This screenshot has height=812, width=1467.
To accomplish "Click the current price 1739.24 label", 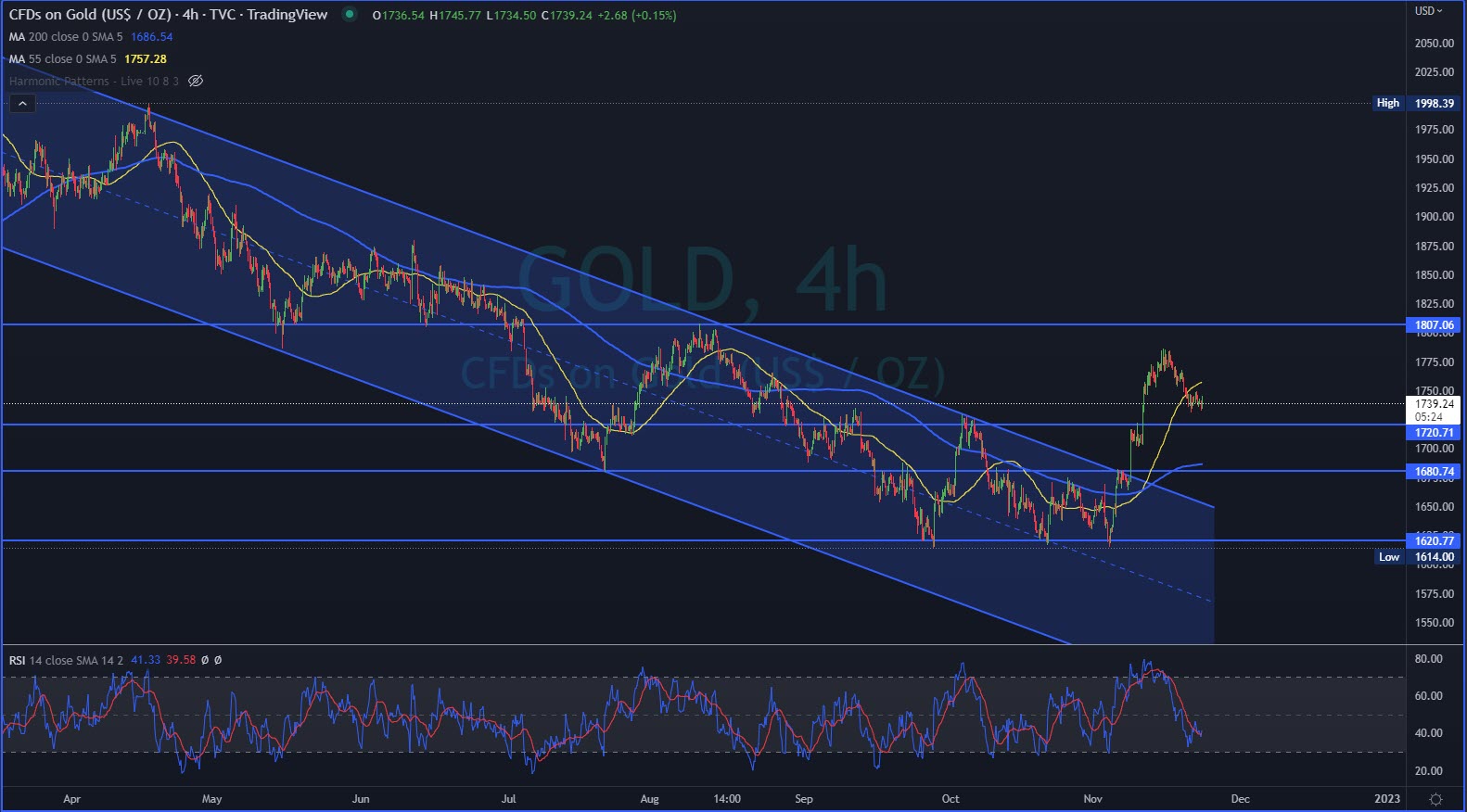I will coord(1434,404).
